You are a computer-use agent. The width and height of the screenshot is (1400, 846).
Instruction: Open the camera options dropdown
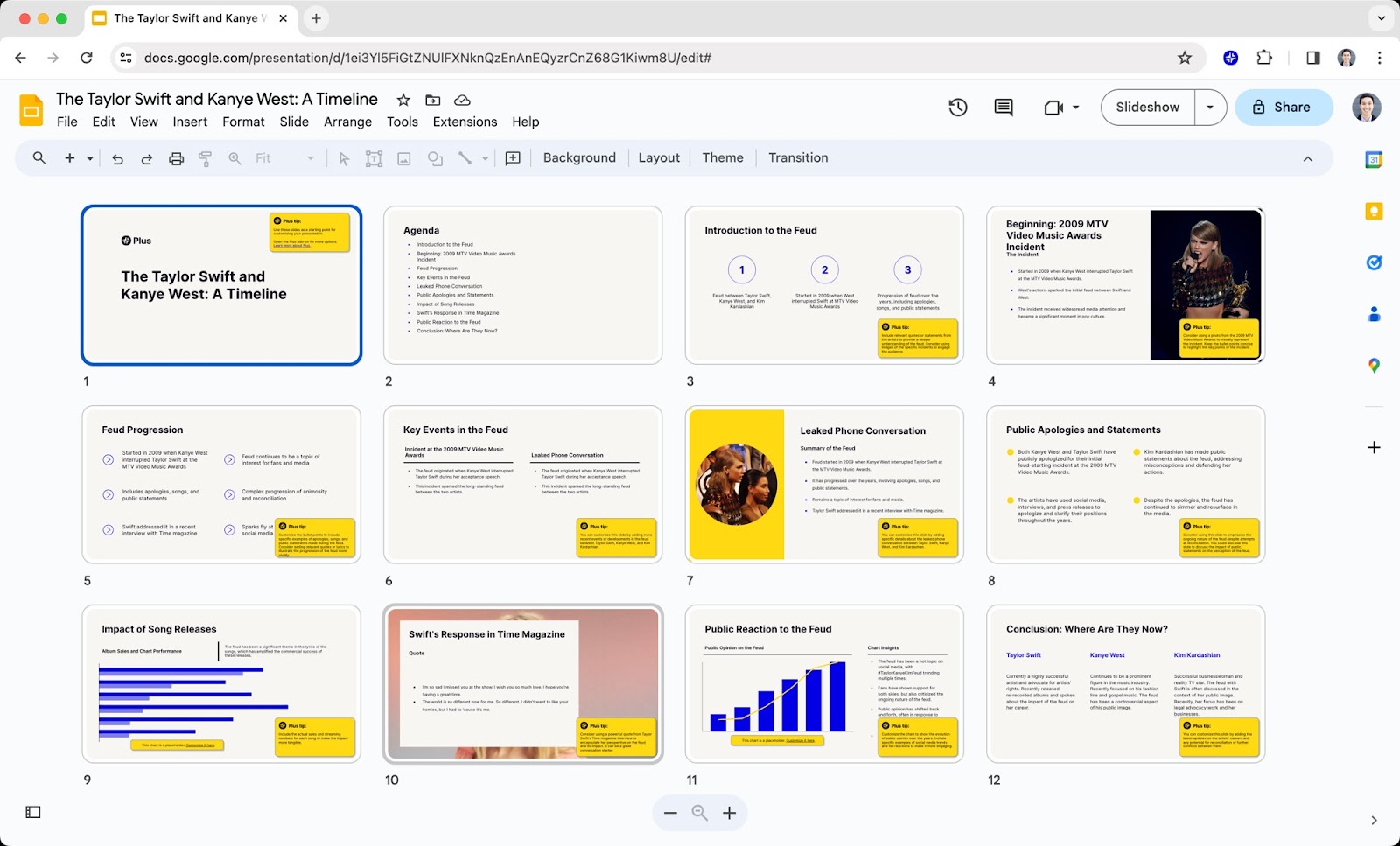1076,108
